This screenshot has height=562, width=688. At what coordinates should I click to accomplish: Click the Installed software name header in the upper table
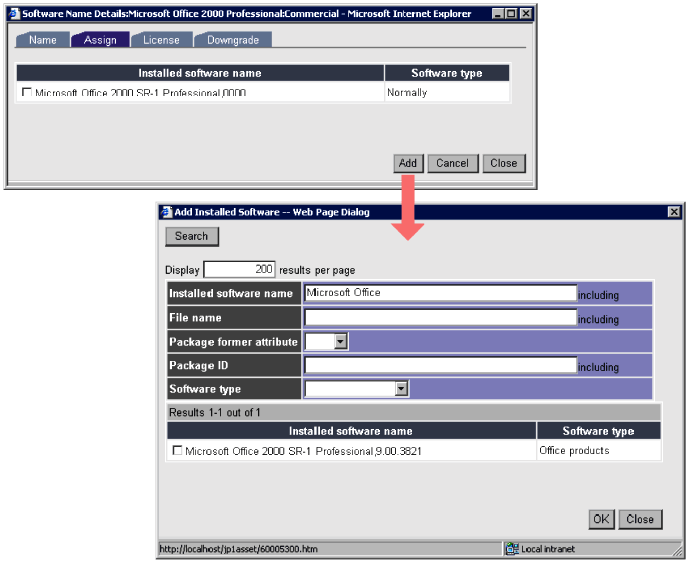tap(200, 73)
